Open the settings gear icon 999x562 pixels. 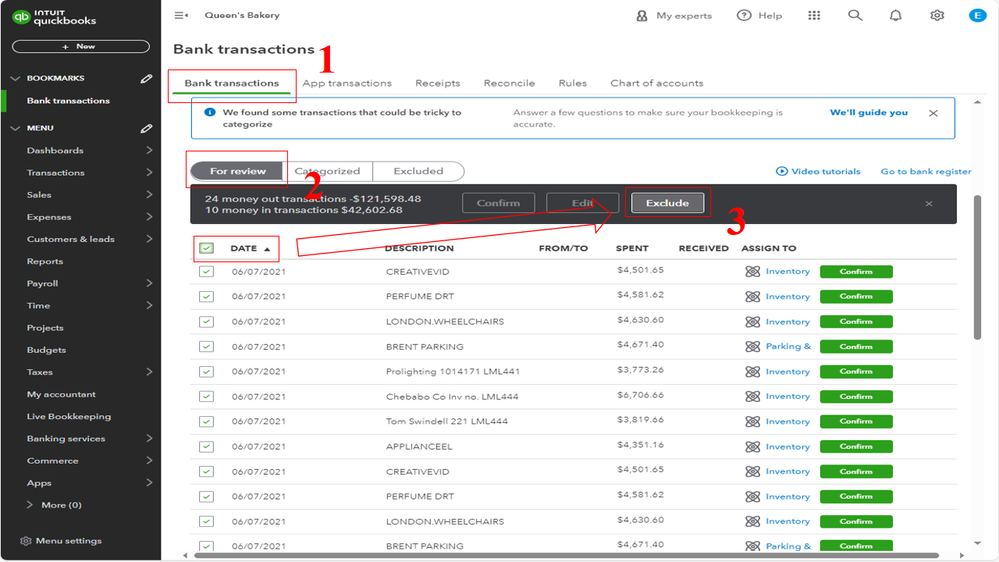[936, 16]
